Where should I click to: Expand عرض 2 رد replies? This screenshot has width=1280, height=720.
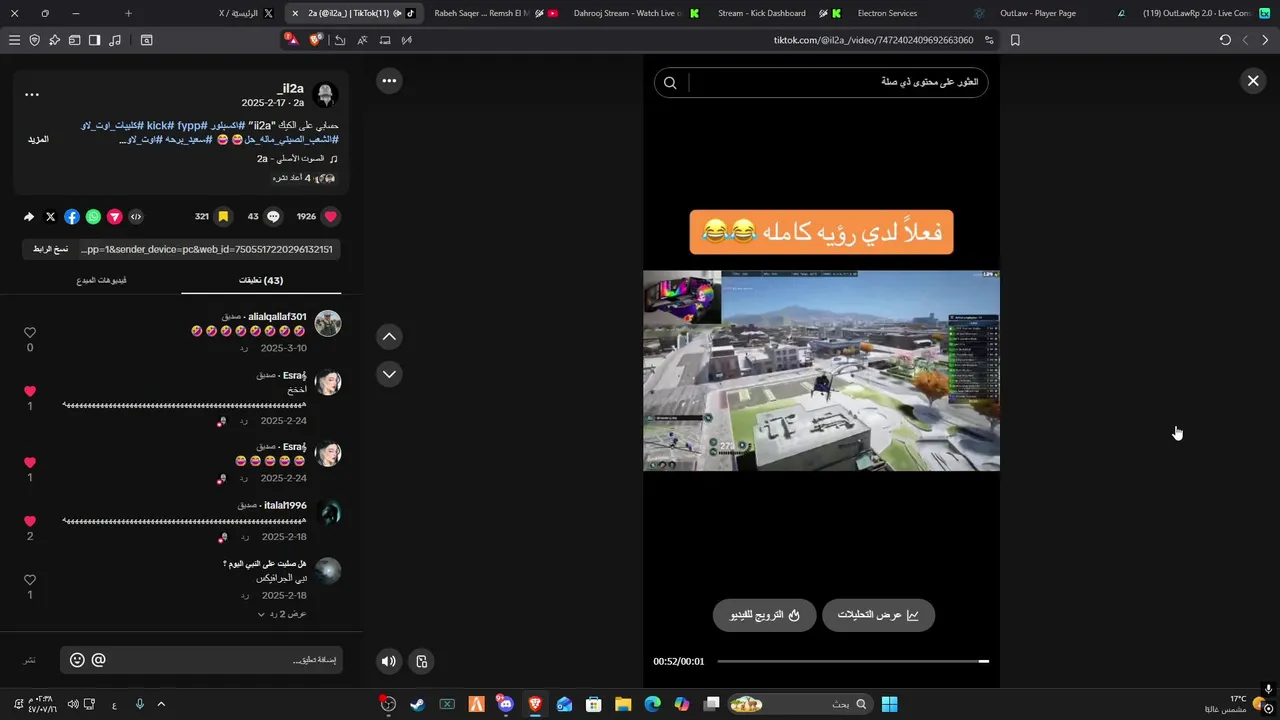[x=282, y=613]
